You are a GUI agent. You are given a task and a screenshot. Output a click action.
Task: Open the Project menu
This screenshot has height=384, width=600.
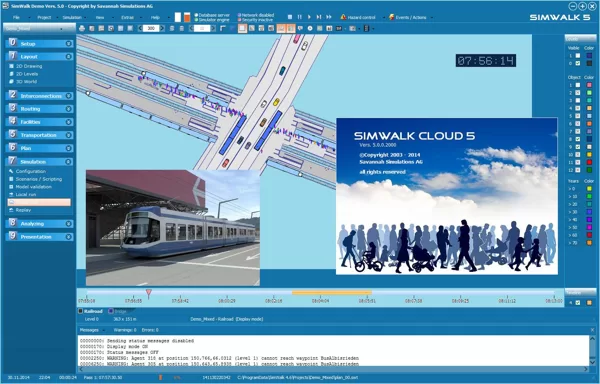click(44, 18)
